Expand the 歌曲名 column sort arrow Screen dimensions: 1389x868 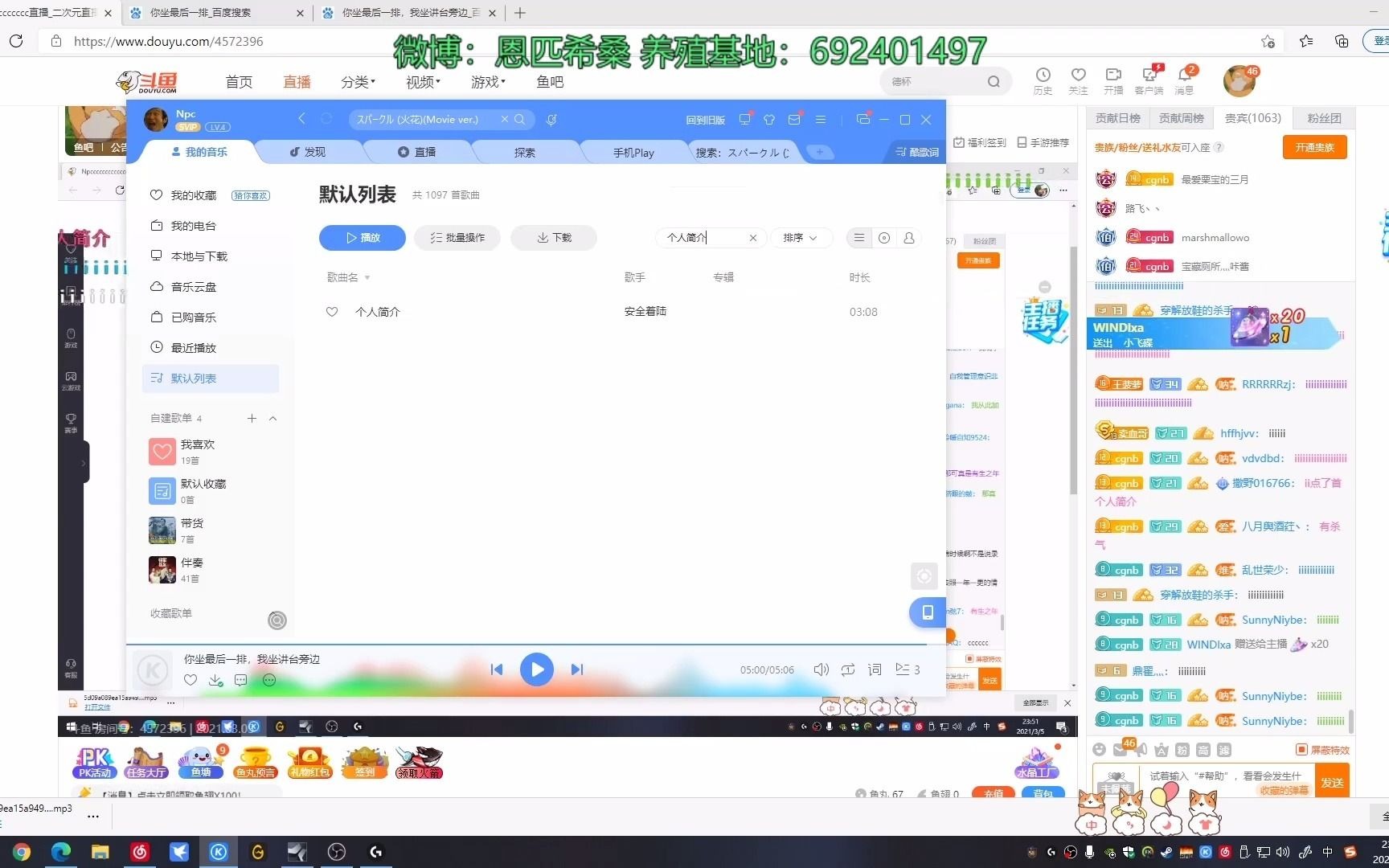tap(367, 278)
